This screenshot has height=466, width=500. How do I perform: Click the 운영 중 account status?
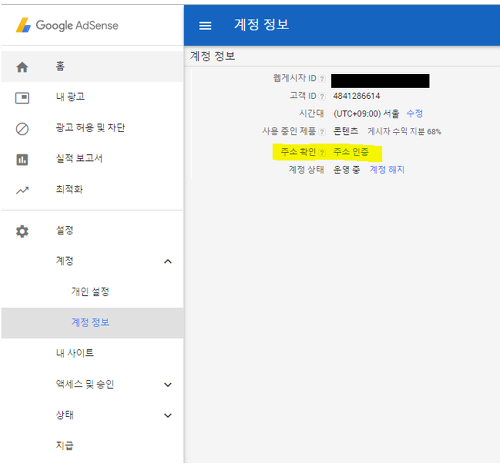click(346, 170)
